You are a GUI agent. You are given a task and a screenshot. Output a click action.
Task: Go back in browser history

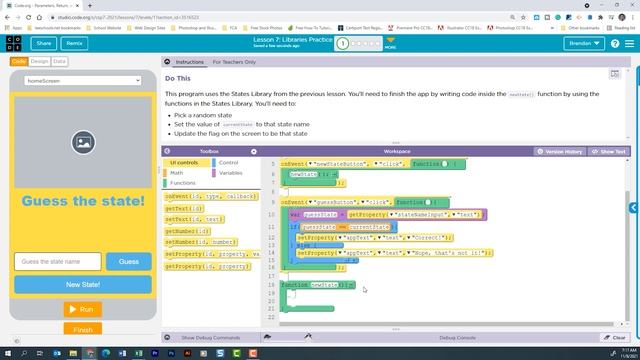[7, 18]
